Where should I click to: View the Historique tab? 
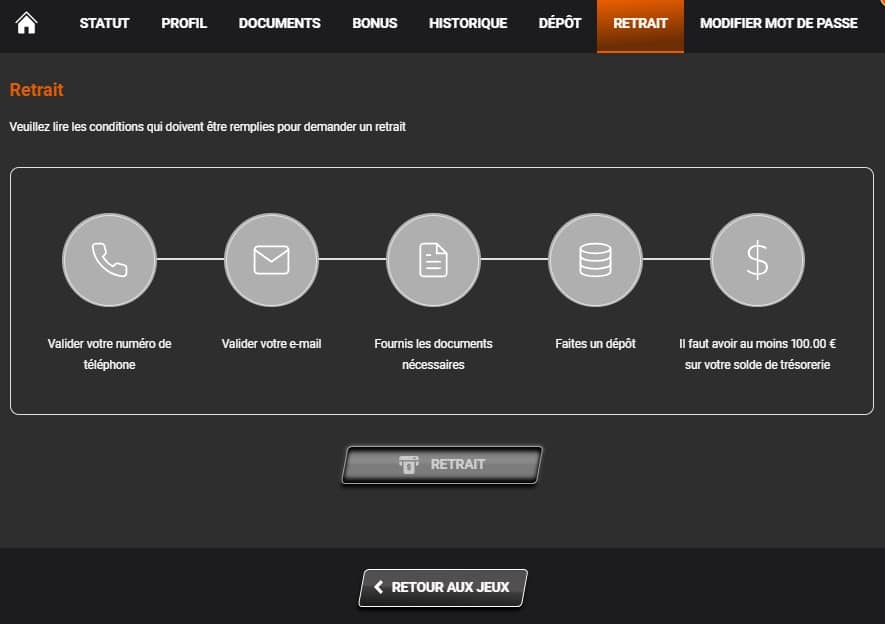click(468, 24)
